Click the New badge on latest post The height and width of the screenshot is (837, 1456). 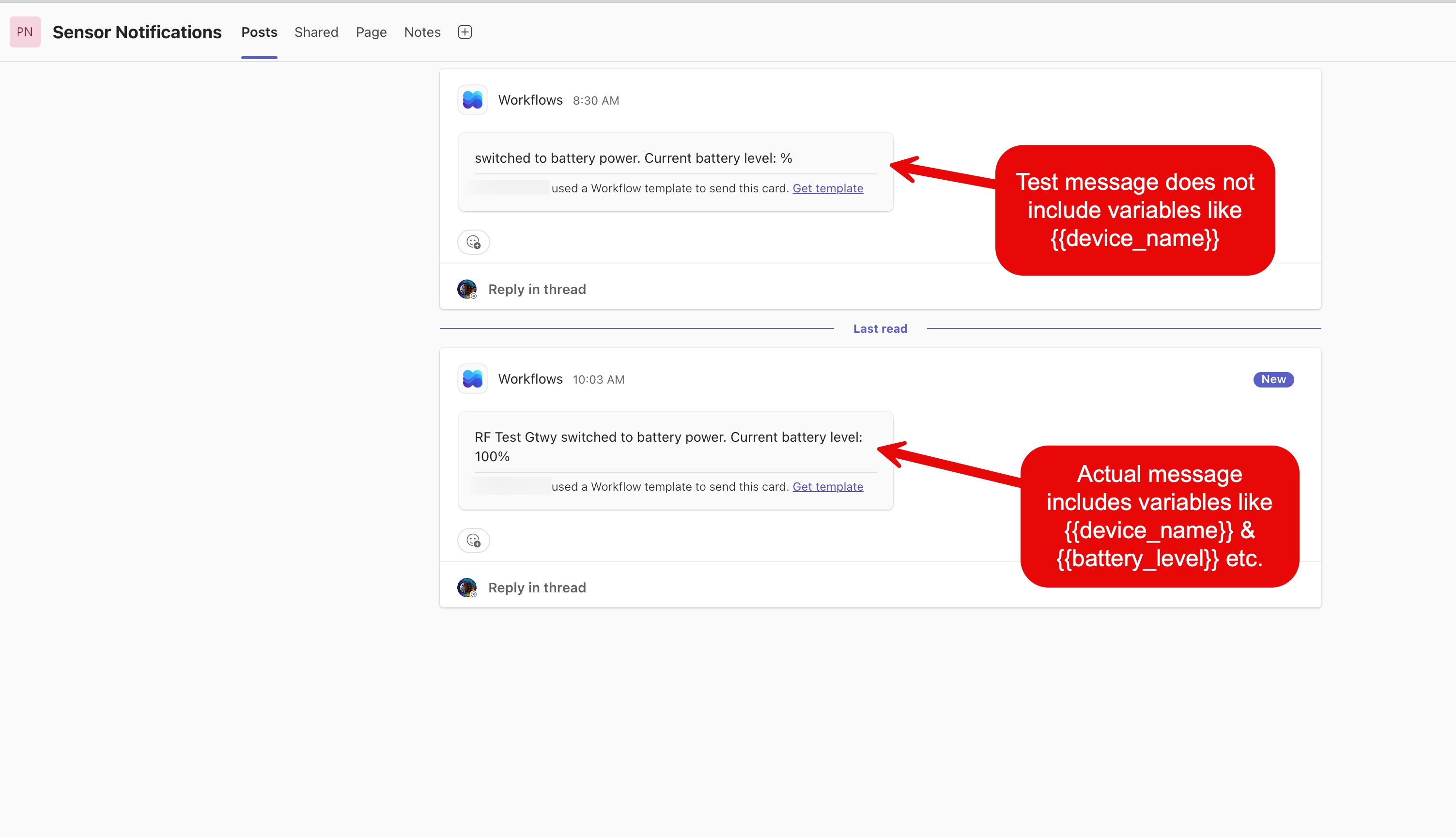(x=1273, y=379)
